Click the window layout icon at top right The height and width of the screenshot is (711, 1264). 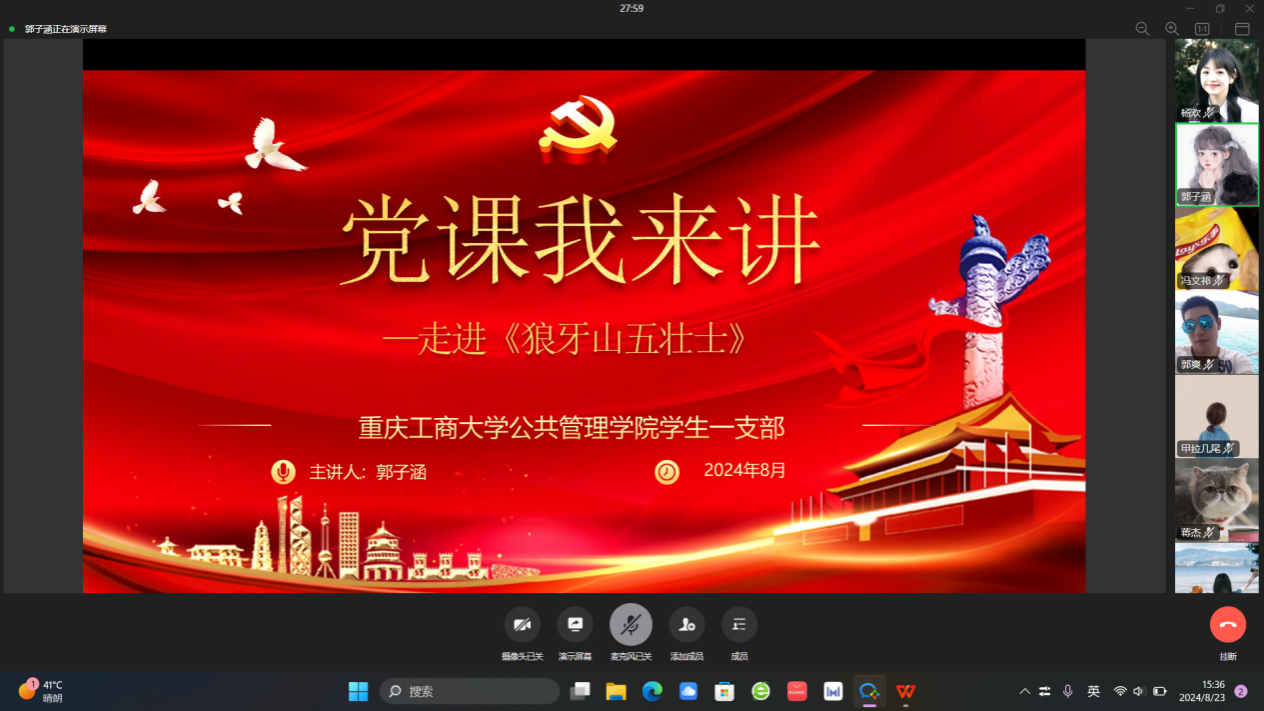pyautogui.click(x=1242, y=29)
